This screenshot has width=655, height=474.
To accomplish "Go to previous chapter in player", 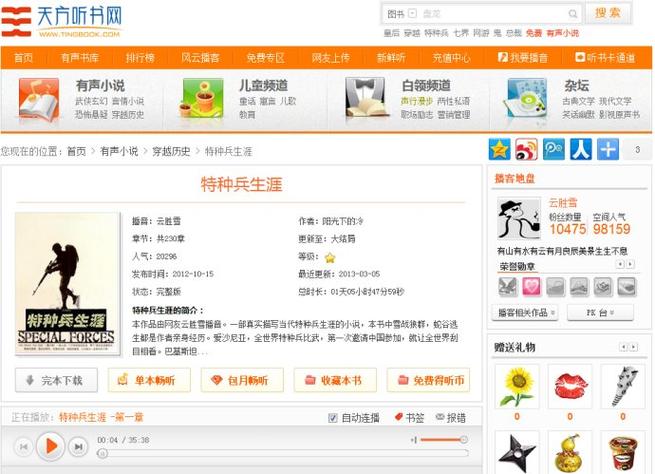I will (x=23, y=446).
